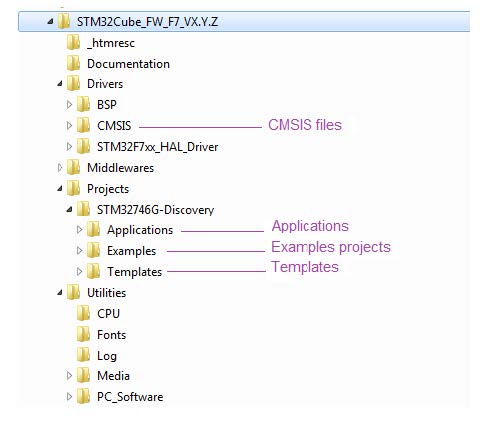This screenshot has width=491, height=432.
Task: Click the Templates folder icon
Action: (x=93, y=272)
